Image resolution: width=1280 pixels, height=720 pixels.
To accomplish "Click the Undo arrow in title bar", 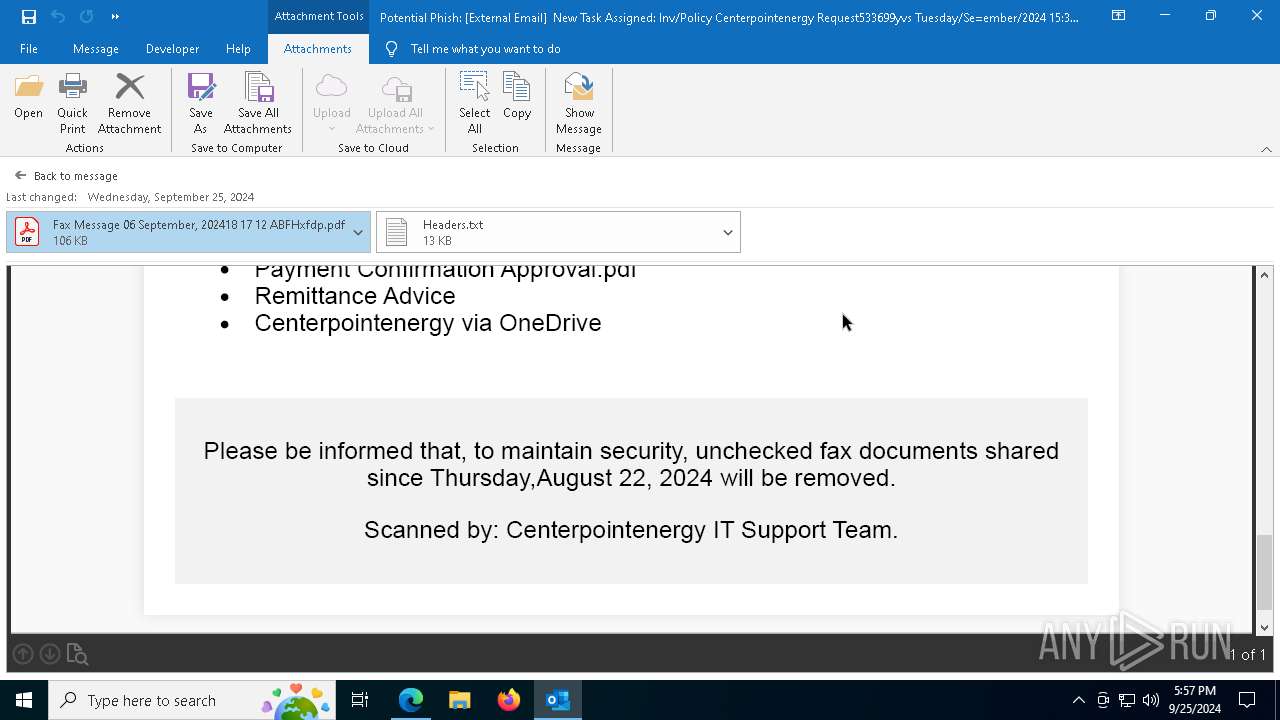I will [58, 16].
